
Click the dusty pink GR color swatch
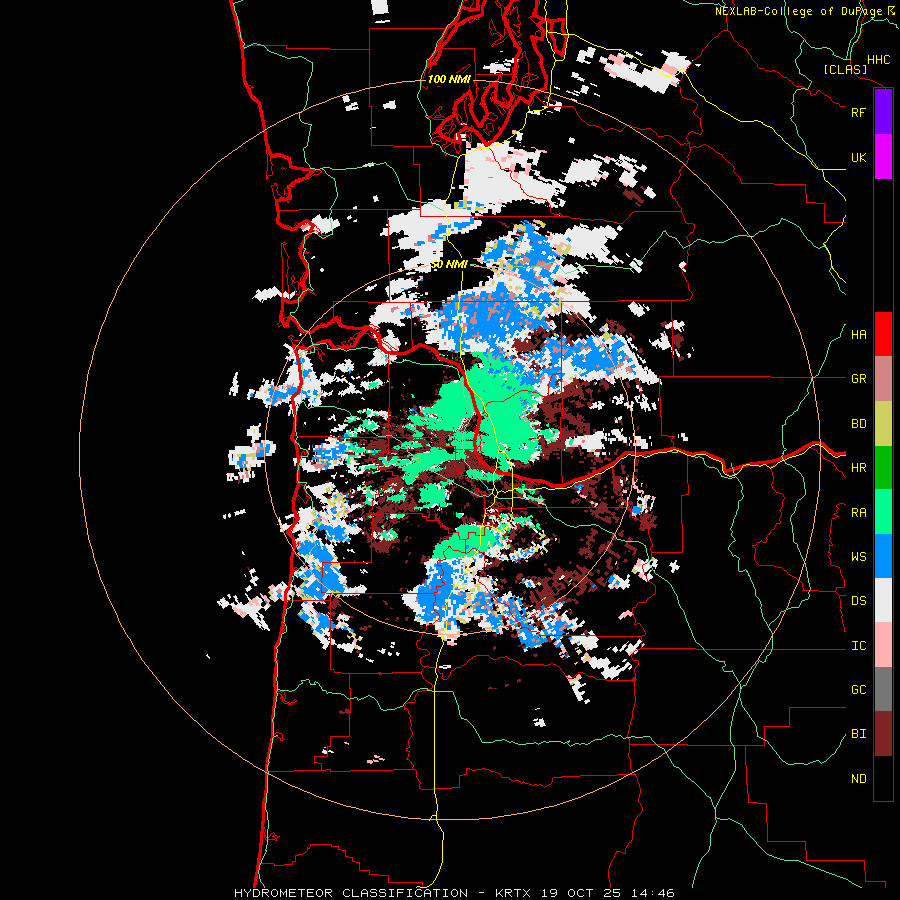pyautogui.click(x=883, y=379)
